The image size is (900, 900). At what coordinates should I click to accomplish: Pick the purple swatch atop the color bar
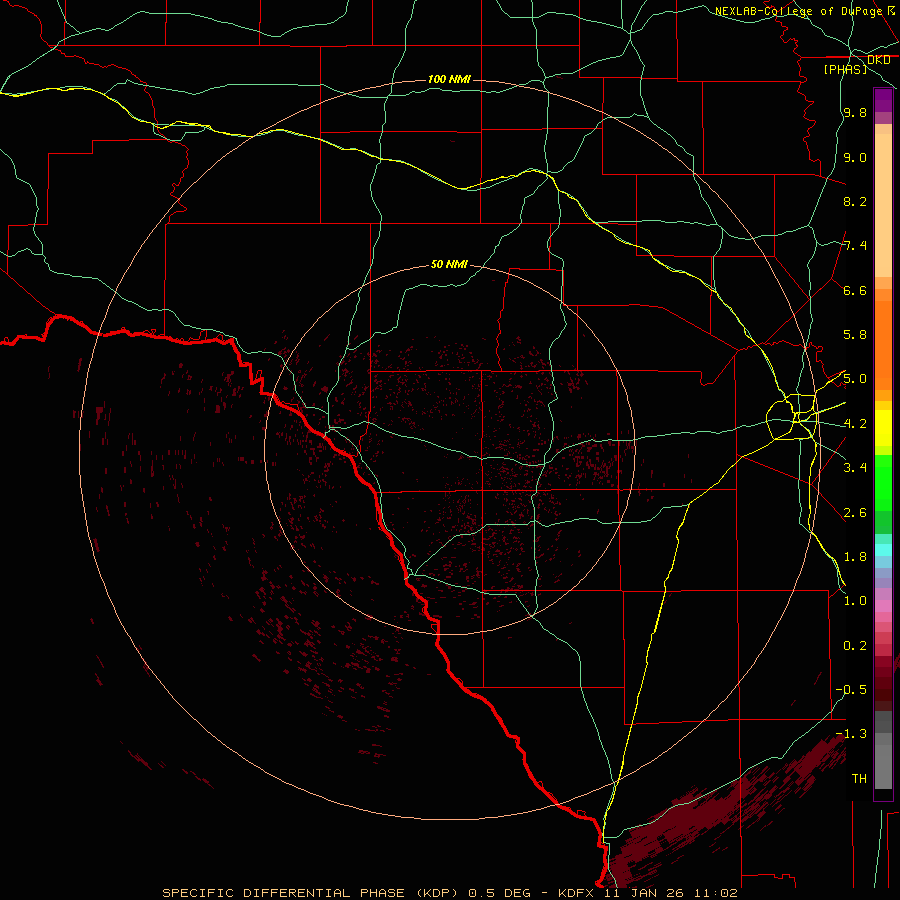click(x=883, y=100)
